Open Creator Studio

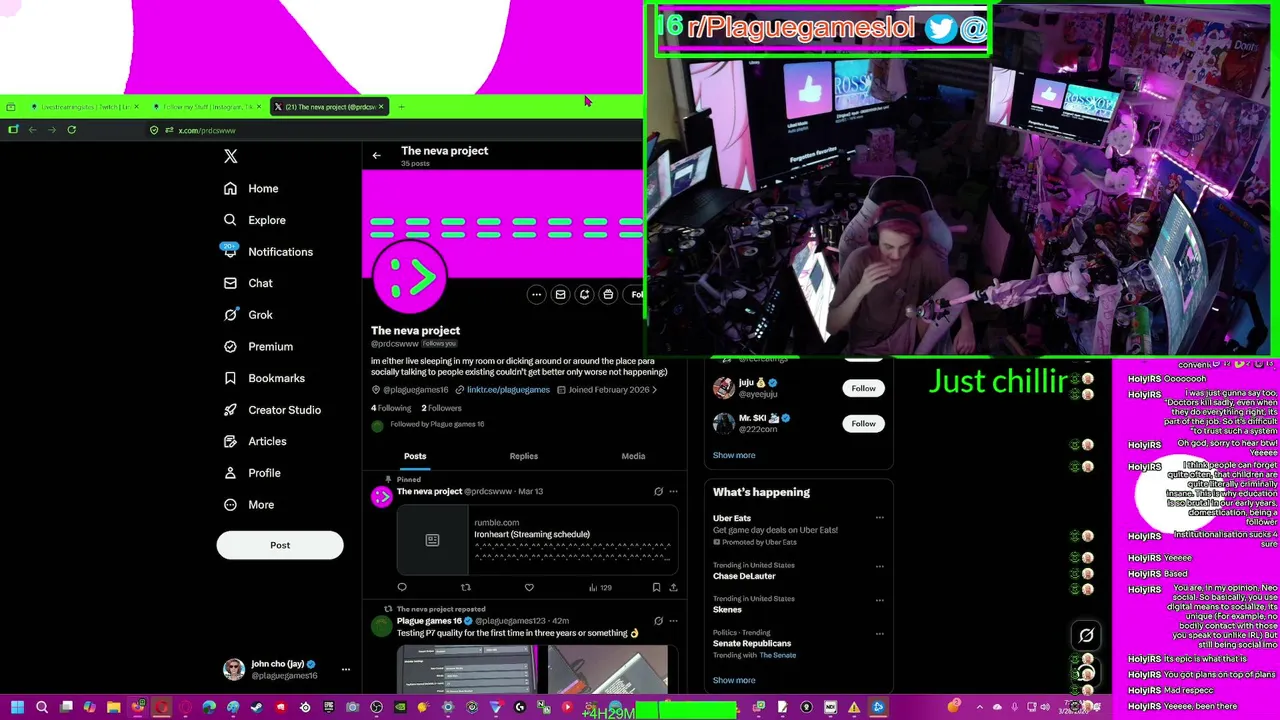click(272, 410)
